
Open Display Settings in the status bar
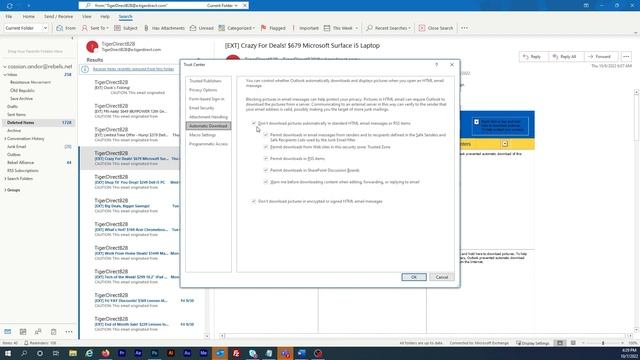coord(533,343)
